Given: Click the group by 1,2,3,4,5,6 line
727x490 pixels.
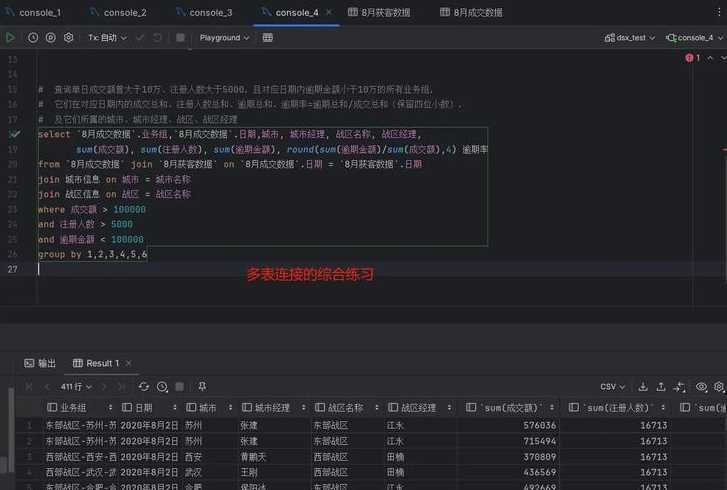Looking at the screenshot, I should (92, 254).
